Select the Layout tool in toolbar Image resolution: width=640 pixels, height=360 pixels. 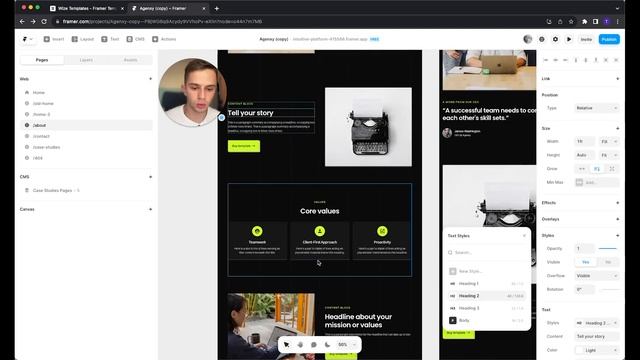tap(83, 39)
